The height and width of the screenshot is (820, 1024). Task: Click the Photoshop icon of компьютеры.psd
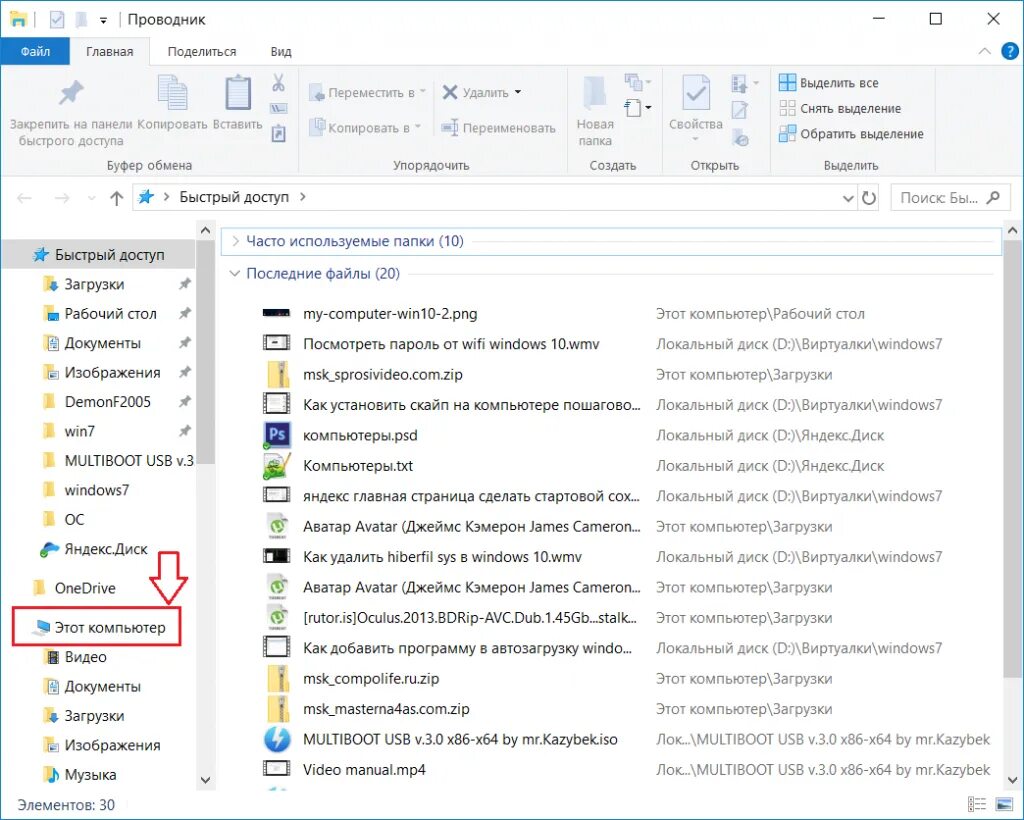277,435
